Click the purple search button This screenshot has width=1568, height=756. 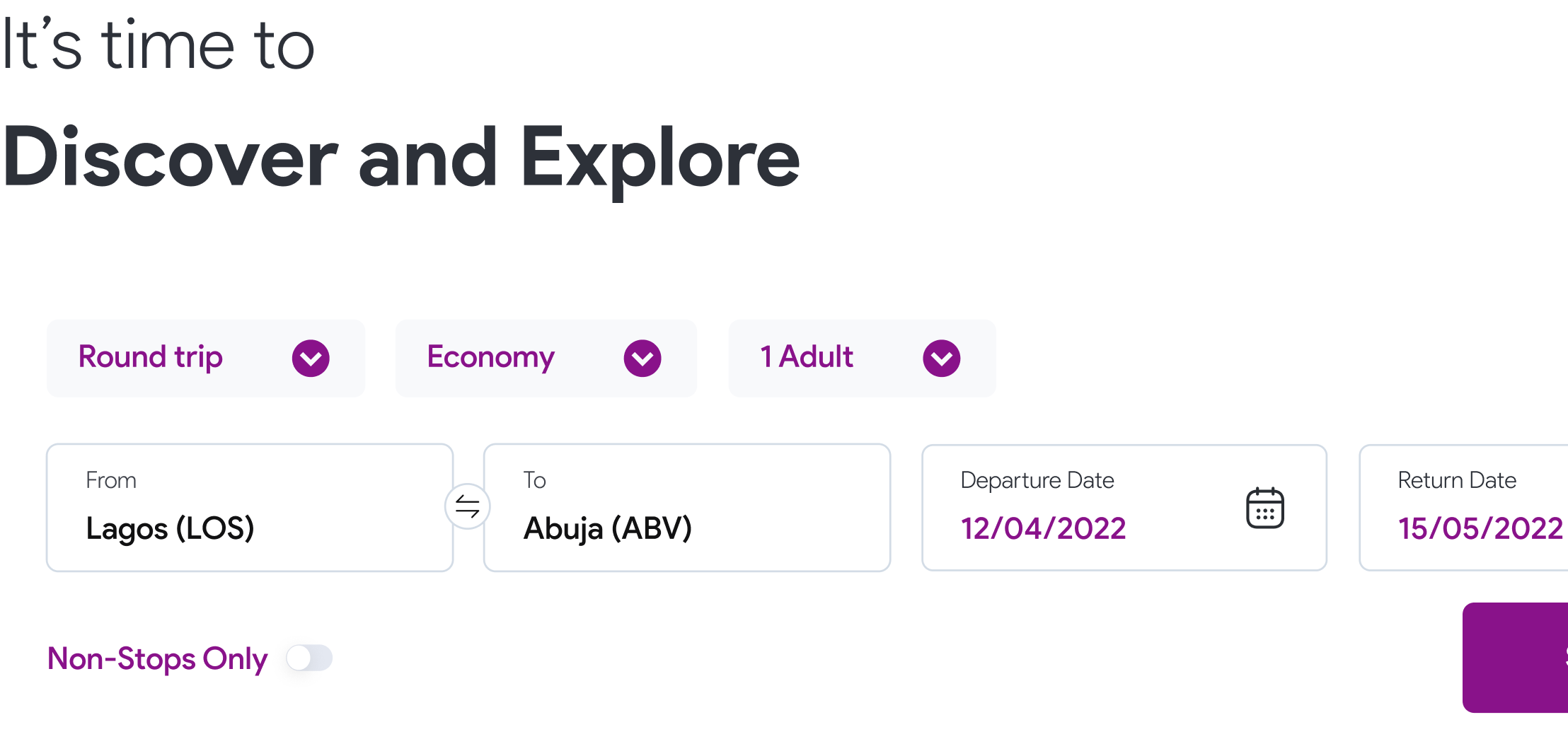click(x=1516, y=657)
